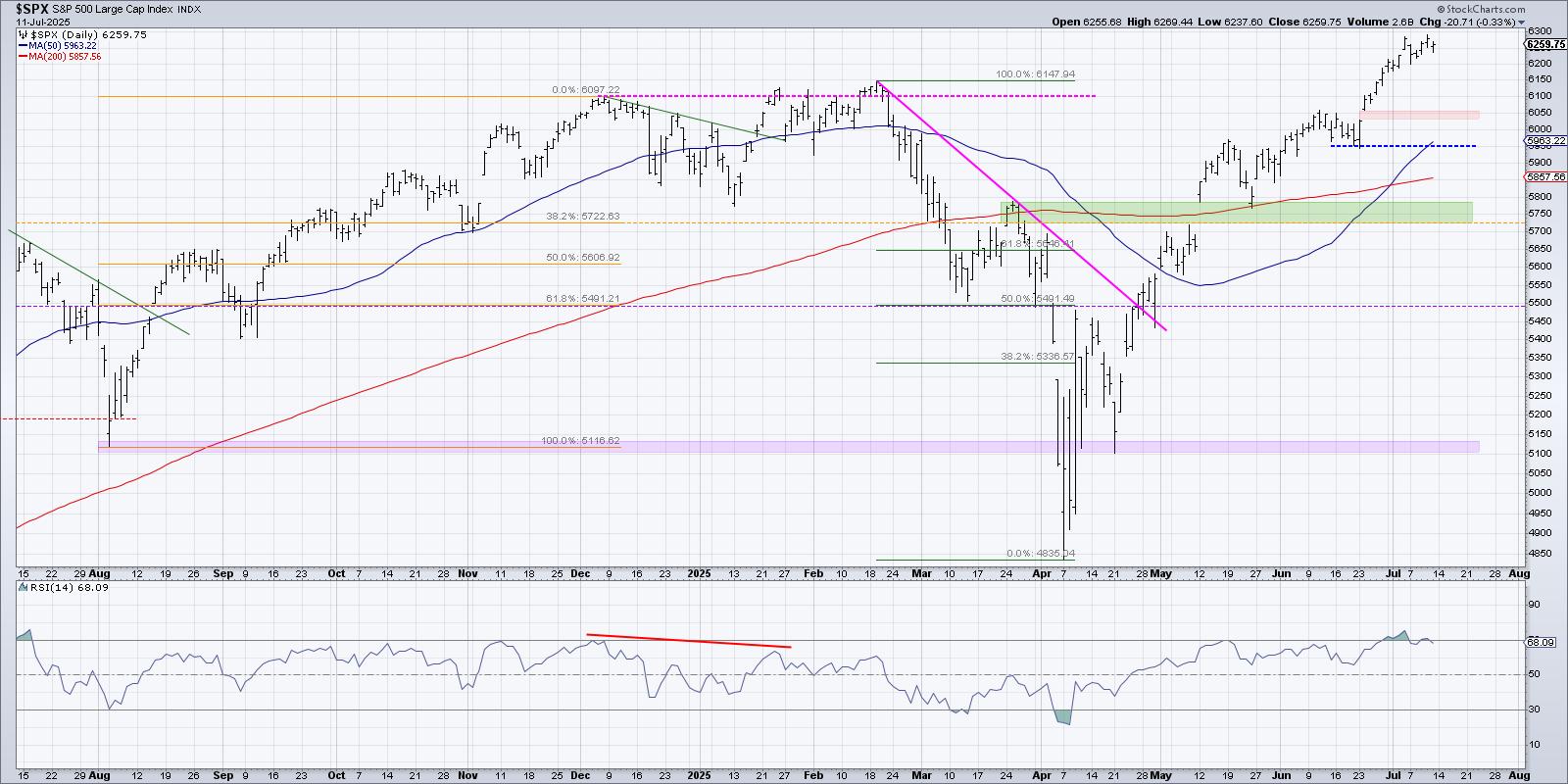Click the blue 5963.22 MA axis label

(1546, 141)
